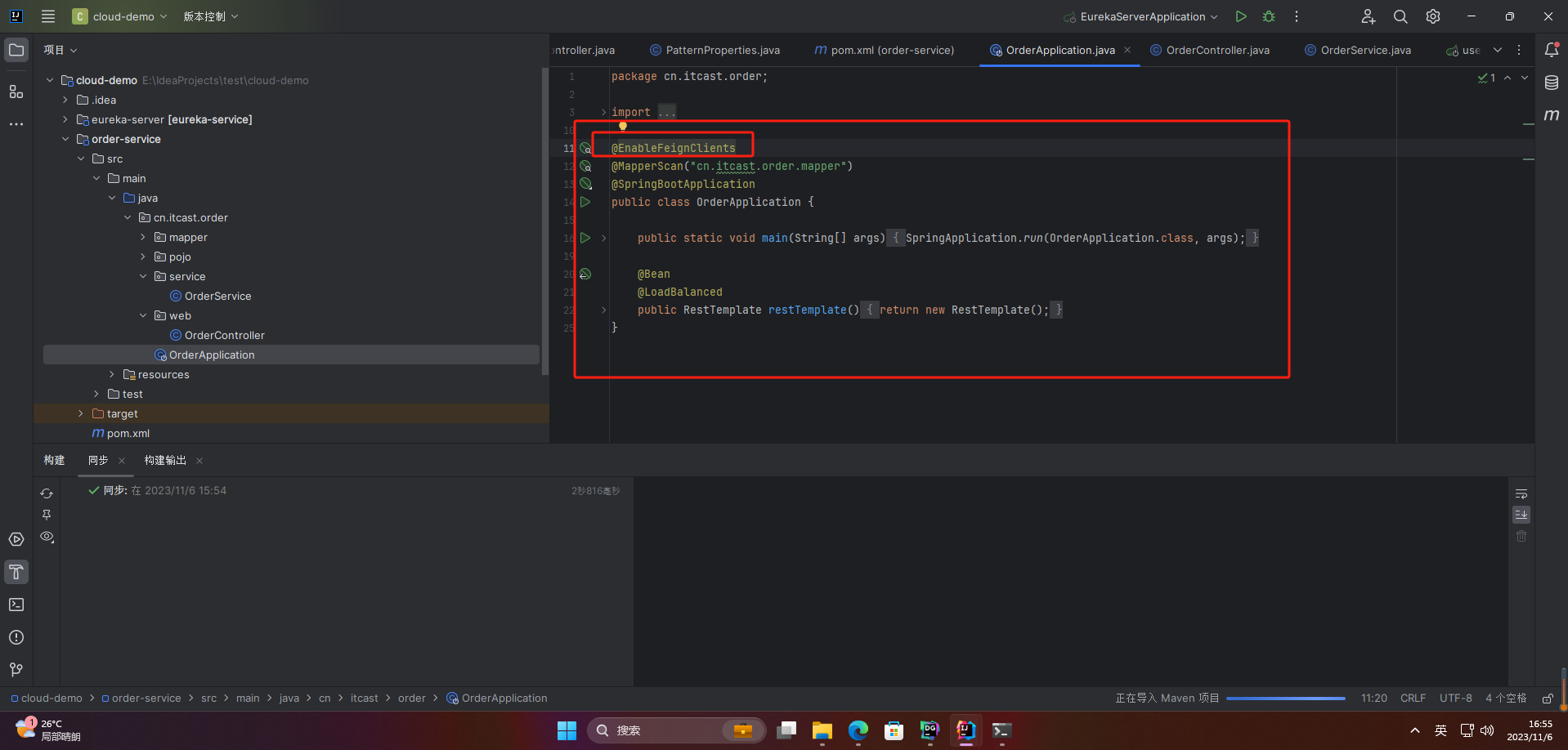This screenshot has height=750, width=1568.
Task: Open the 项目 view dropdown
Action: [60, 50]
